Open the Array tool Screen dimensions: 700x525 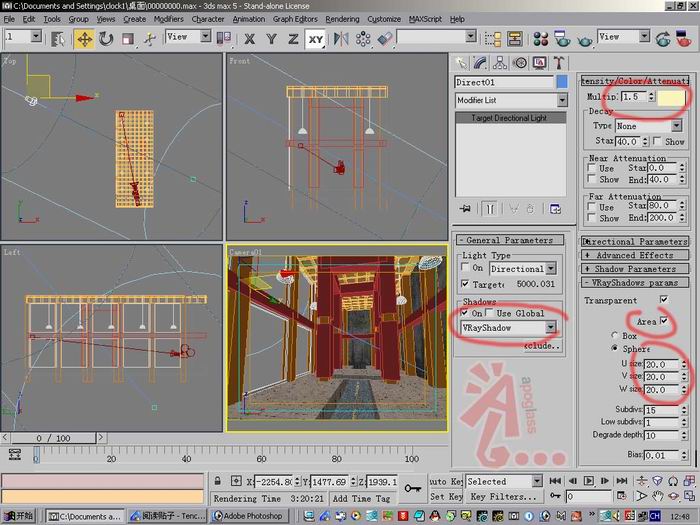[363, 39]
